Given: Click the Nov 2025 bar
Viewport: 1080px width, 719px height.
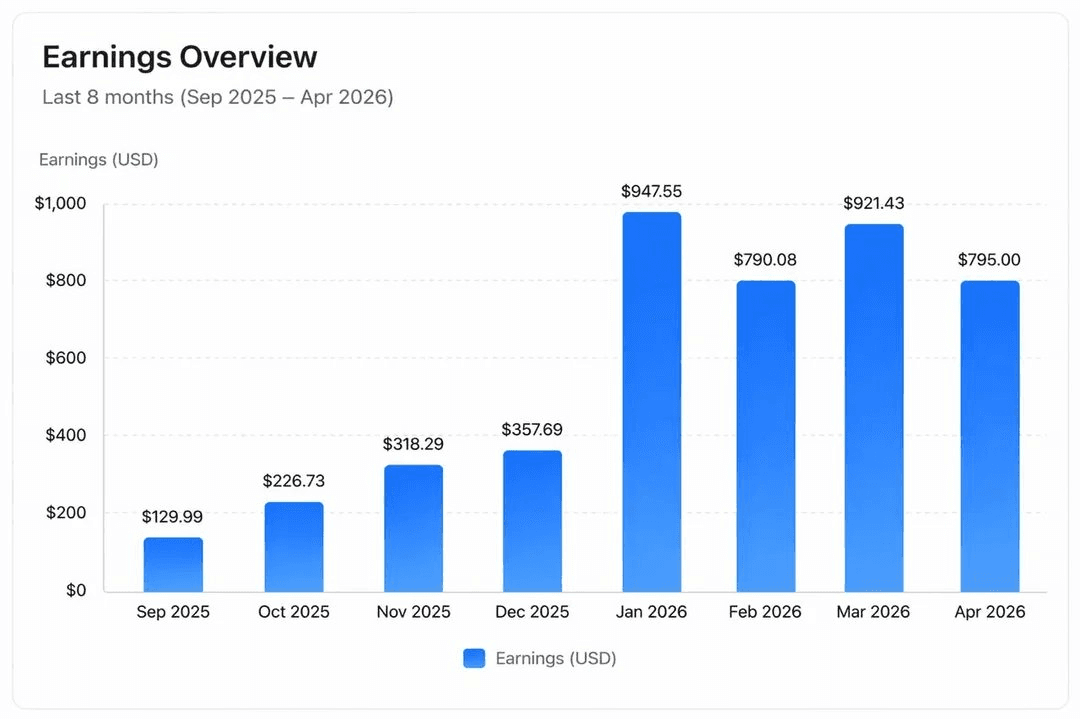Looking at the screenshot, I should 413,530.
